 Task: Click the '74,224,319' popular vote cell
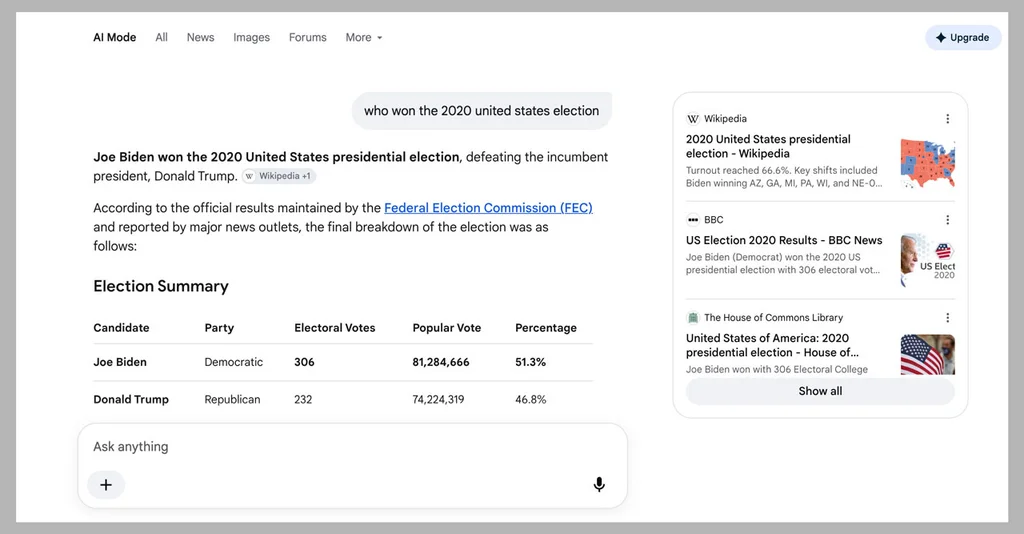click(x=438, y=400)
